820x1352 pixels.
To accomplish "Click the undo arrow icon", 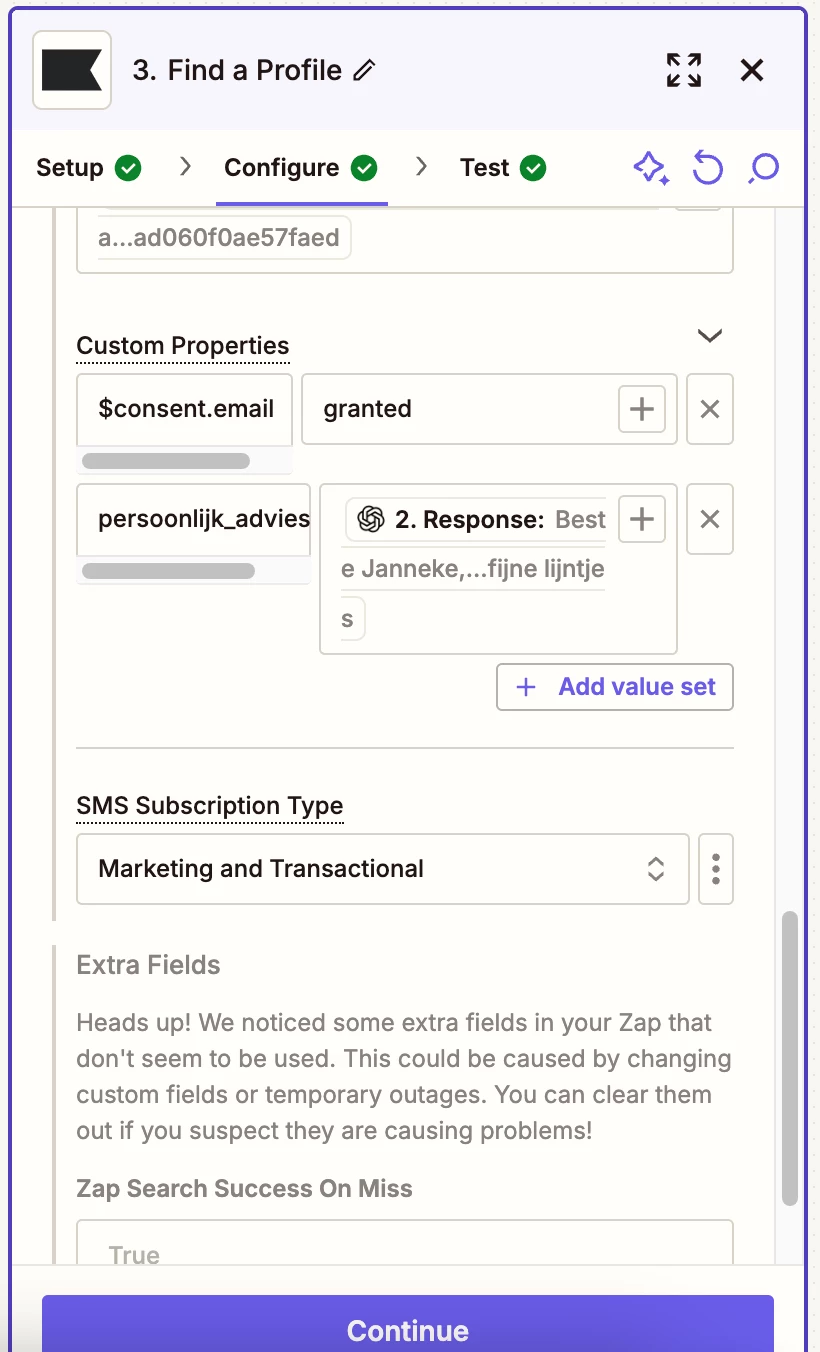I will [x=708, y=168].
